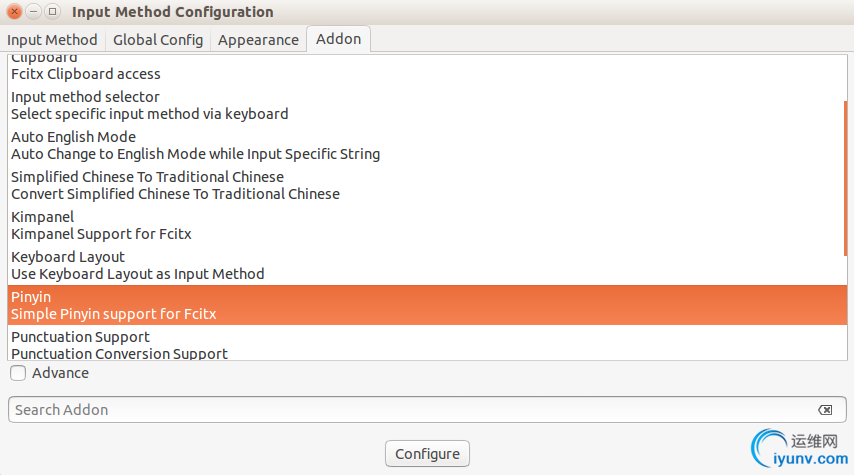Switch to the Appearance tab

(258, 40)
